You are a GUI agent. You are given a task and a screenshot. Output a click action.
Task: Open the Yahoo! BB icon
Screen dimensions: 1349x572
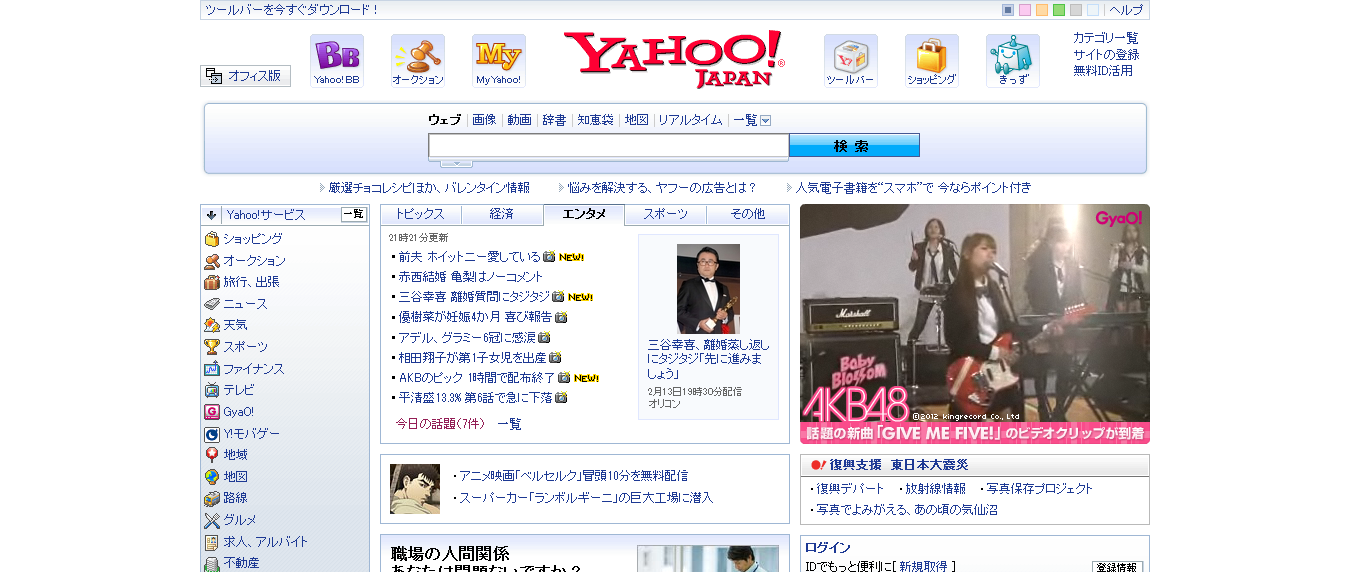pyautogui.click(x=337, y=61)
